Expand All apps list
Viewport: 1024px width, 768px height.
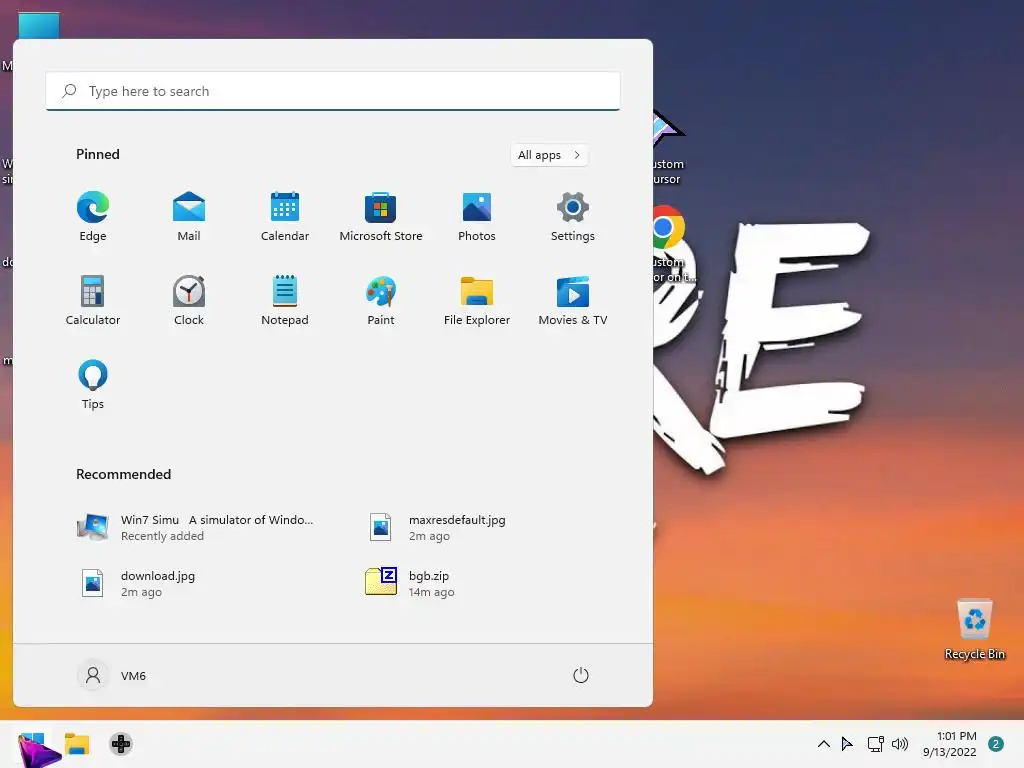click(x=549, y=155)
